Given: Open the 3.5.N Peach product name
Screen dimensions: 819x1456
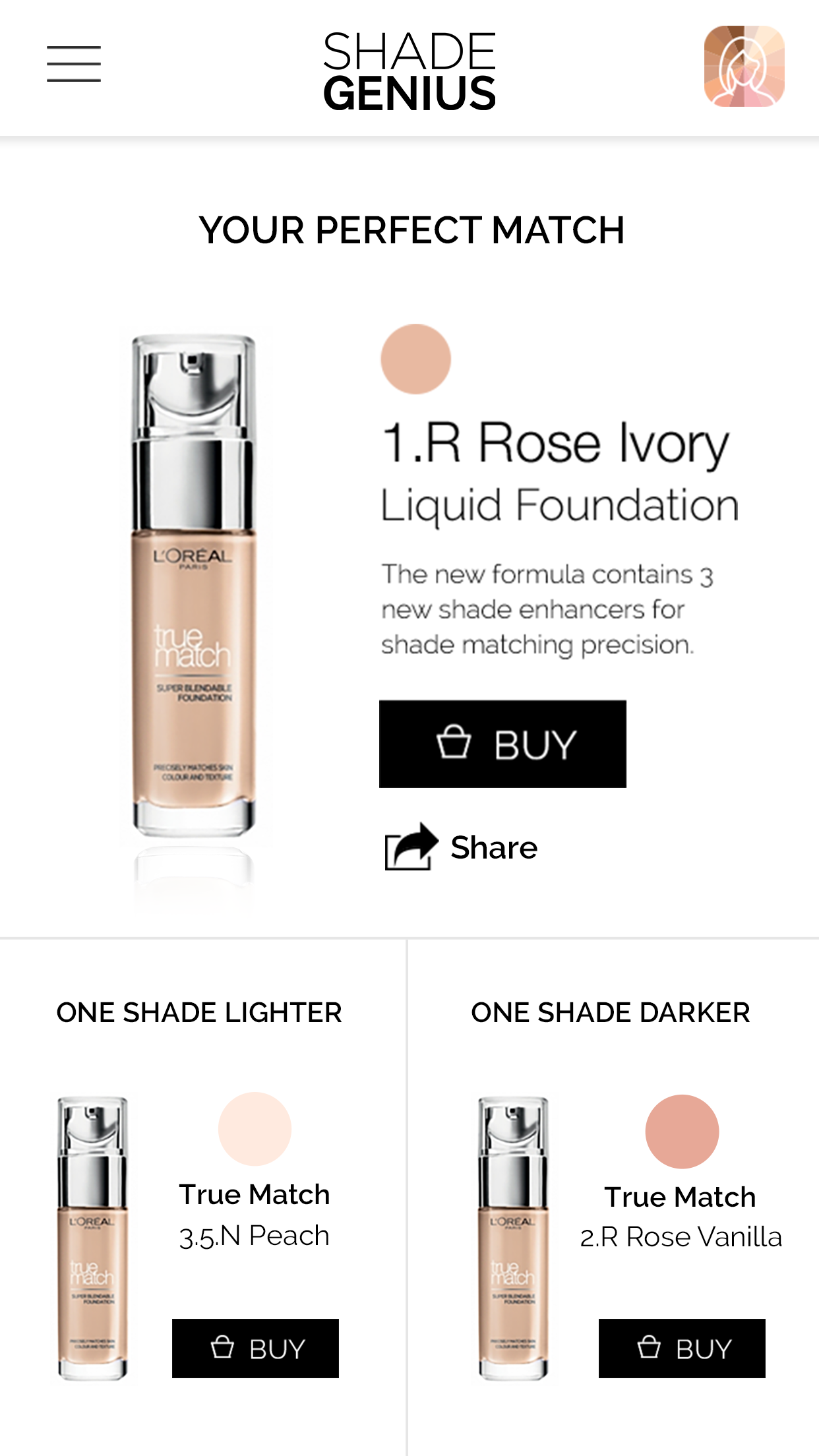Looking at the screenshot, I should [255, 1236].
